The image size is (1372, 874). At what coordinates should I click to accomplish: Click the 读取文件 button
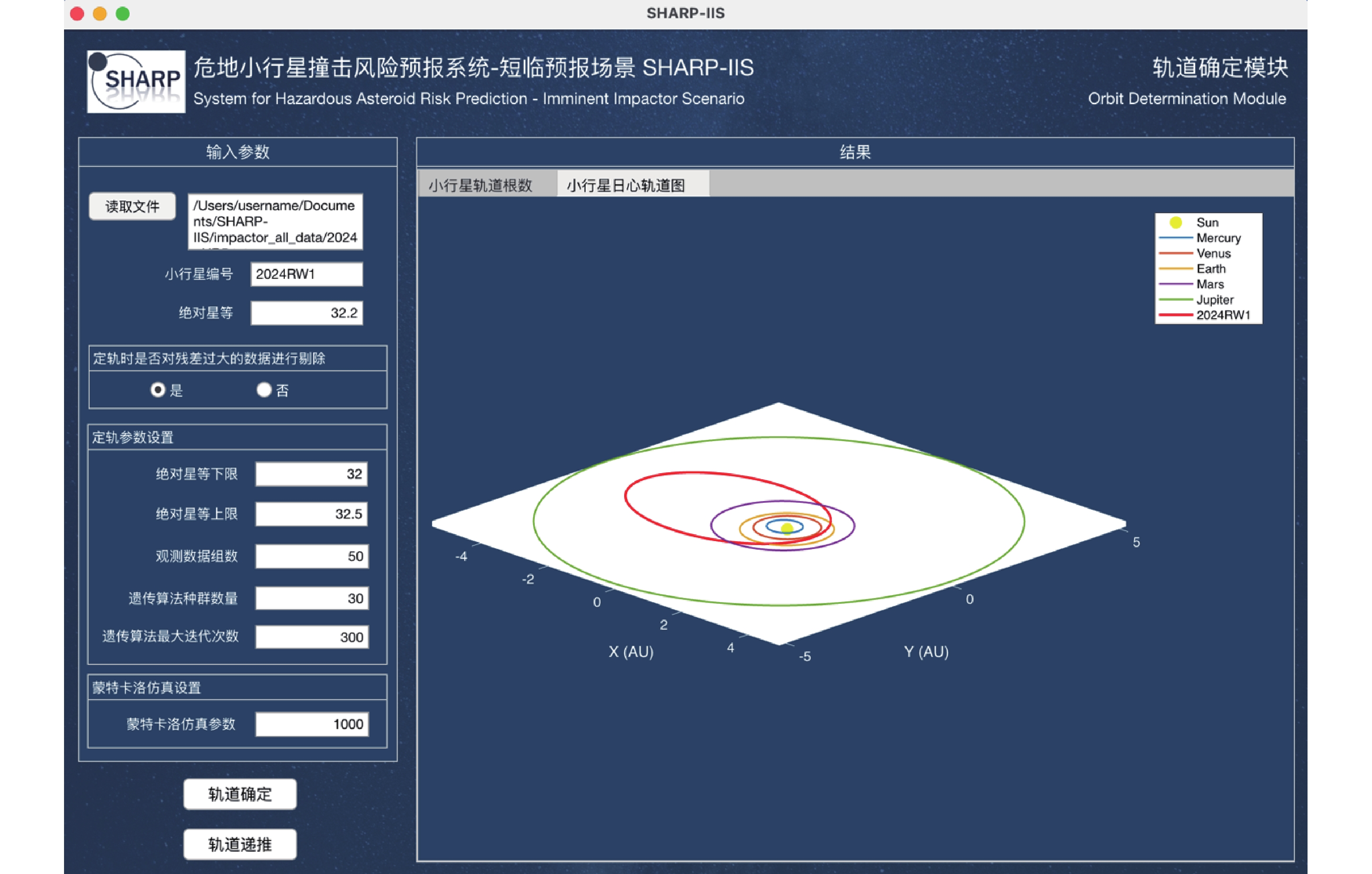click(132, 207)
